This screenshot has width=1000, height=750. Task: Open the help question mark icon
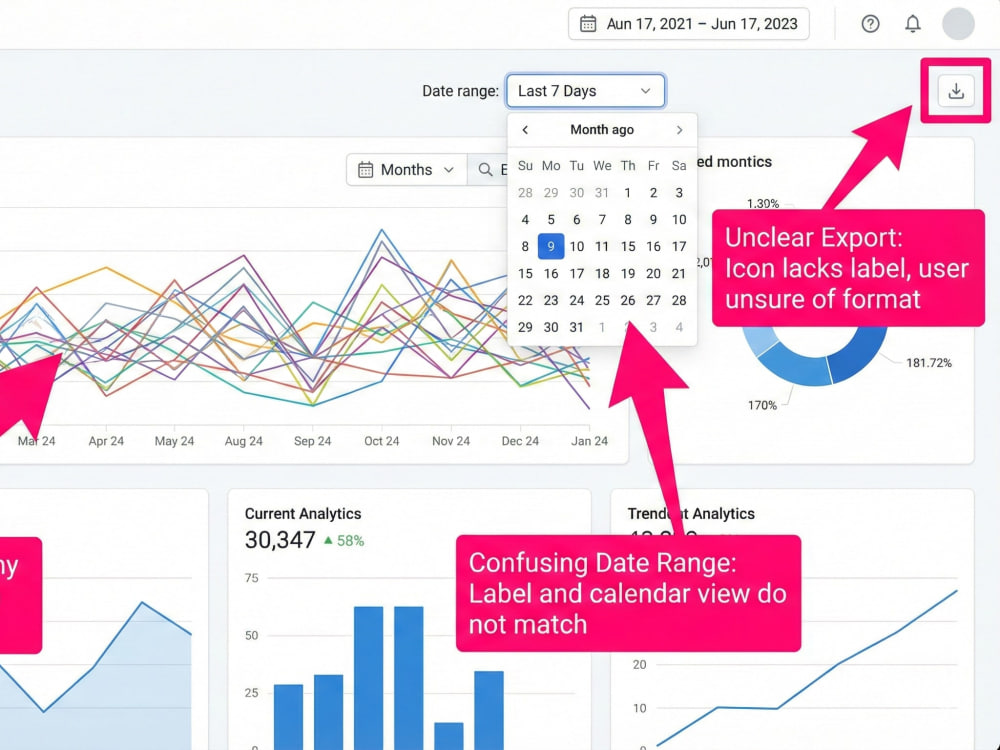871,24
